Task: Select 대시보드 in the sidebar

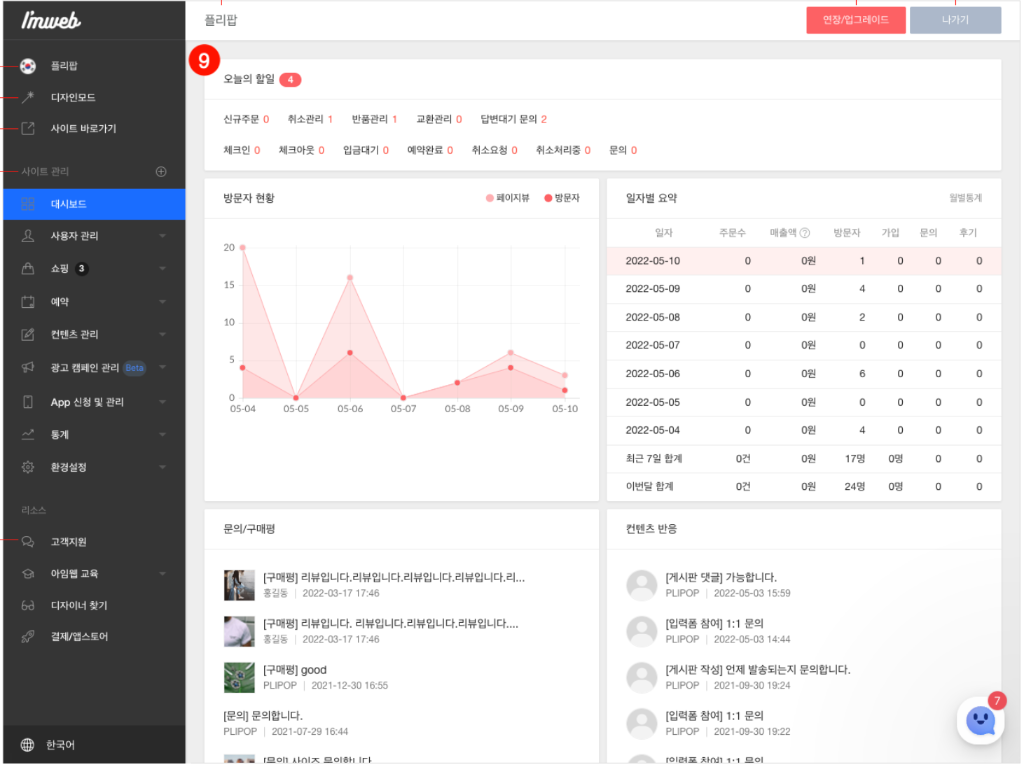Action: pos(94,204)
